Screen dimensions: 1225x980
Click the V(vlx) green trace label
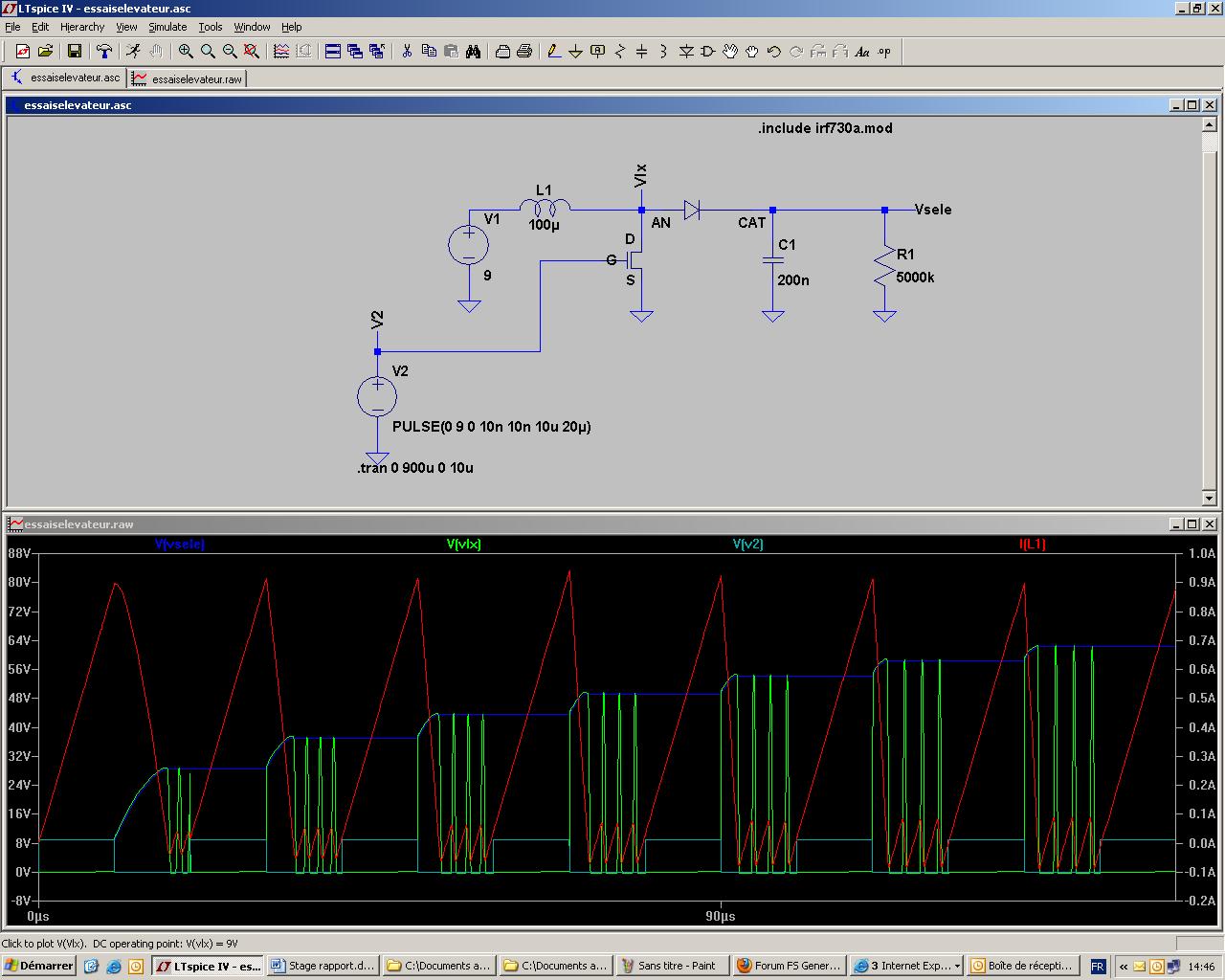point(463,544)
